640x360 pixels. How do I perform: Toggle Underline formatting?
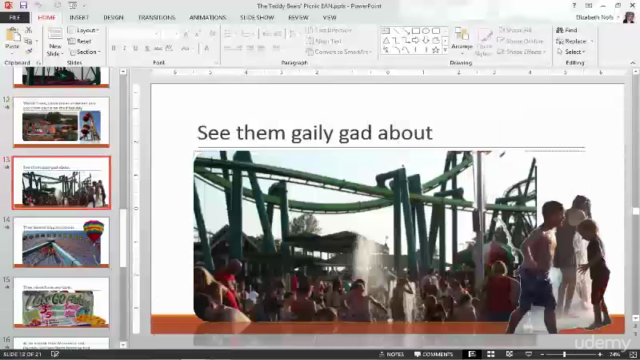pyautogui.click(x=136, y=49)
